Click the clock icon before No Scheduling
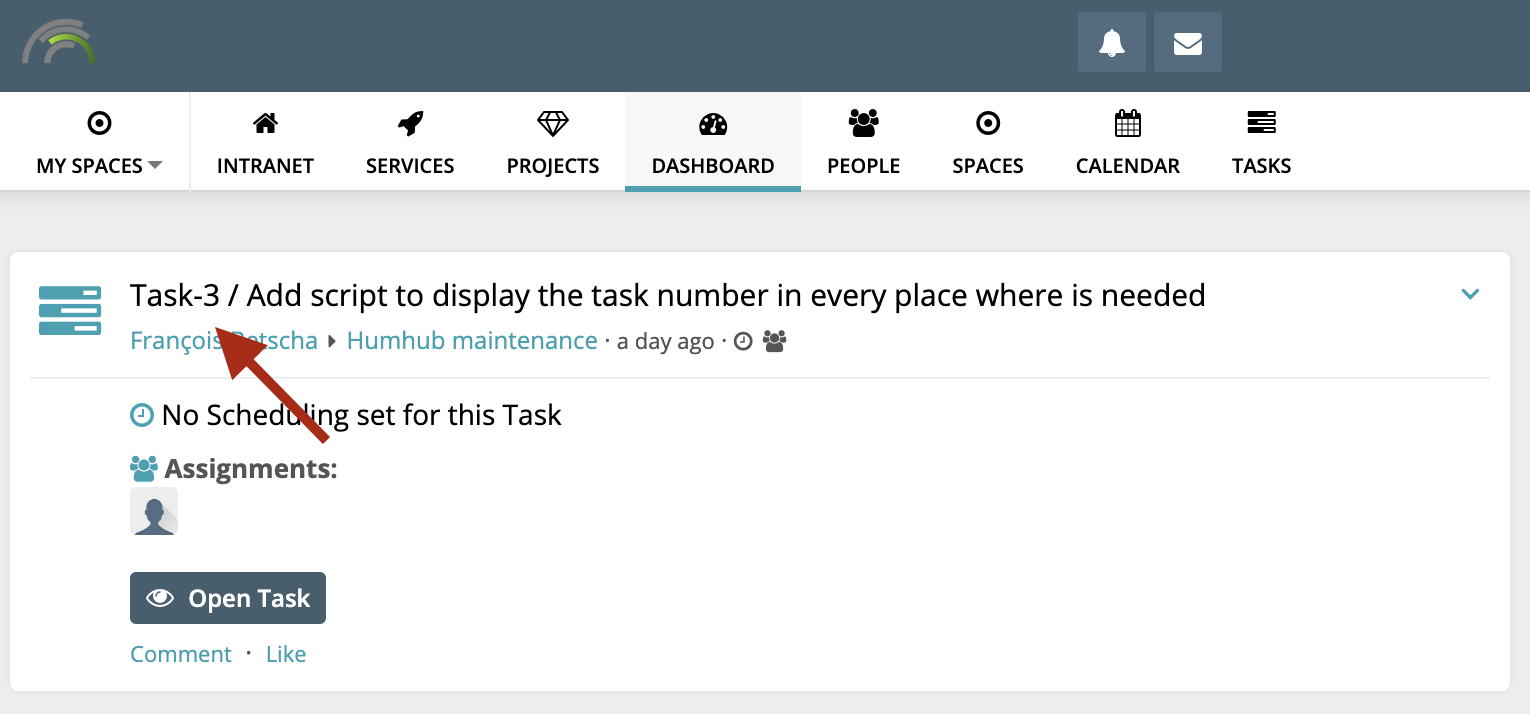This screenshot has height=714, width=1530. [143, 415]
